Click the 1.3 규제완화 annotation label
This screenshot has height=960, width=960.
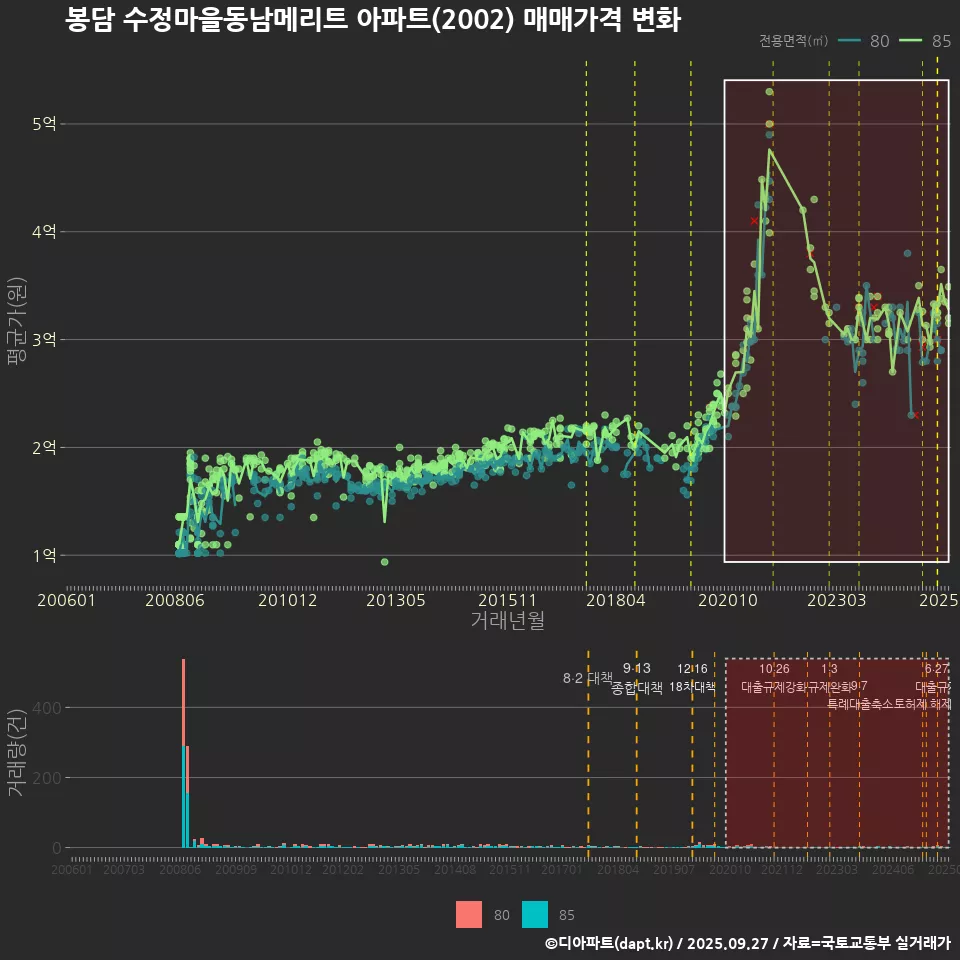[829, 678]
